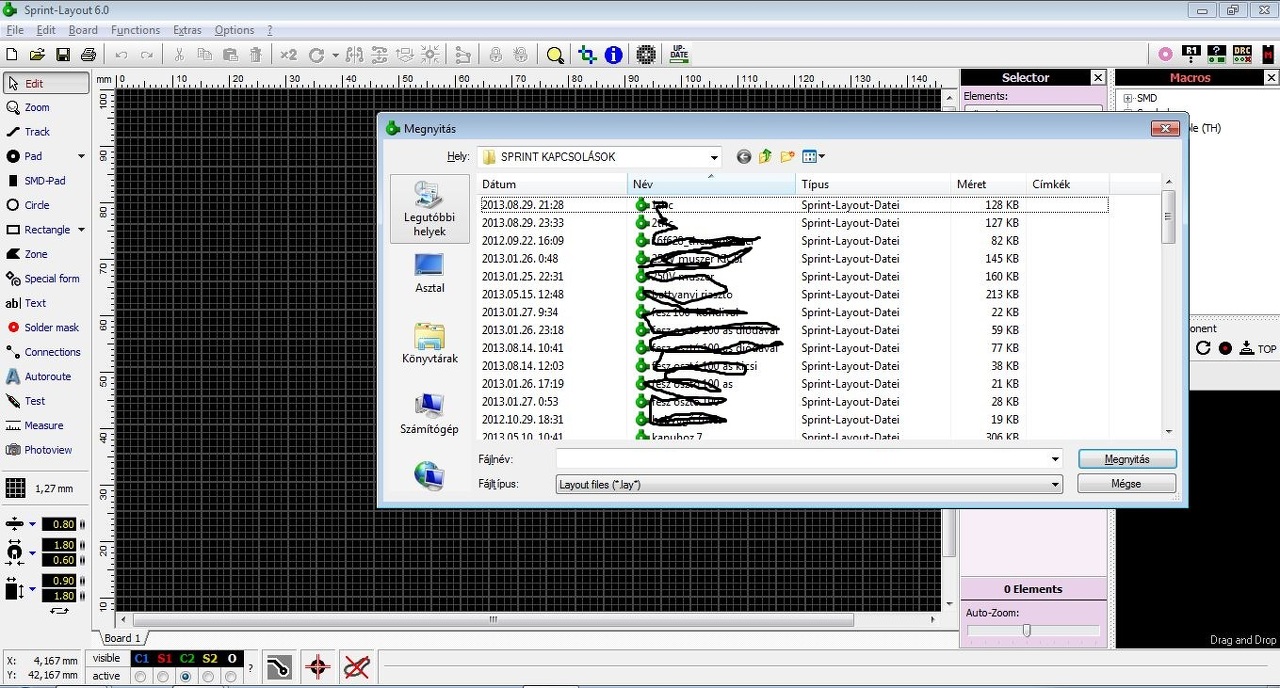Screen dimensions: 1280x688
Task: Adjust the Auto-Zoom slider
Action: pyautogui.click(x=1026, y=631)
